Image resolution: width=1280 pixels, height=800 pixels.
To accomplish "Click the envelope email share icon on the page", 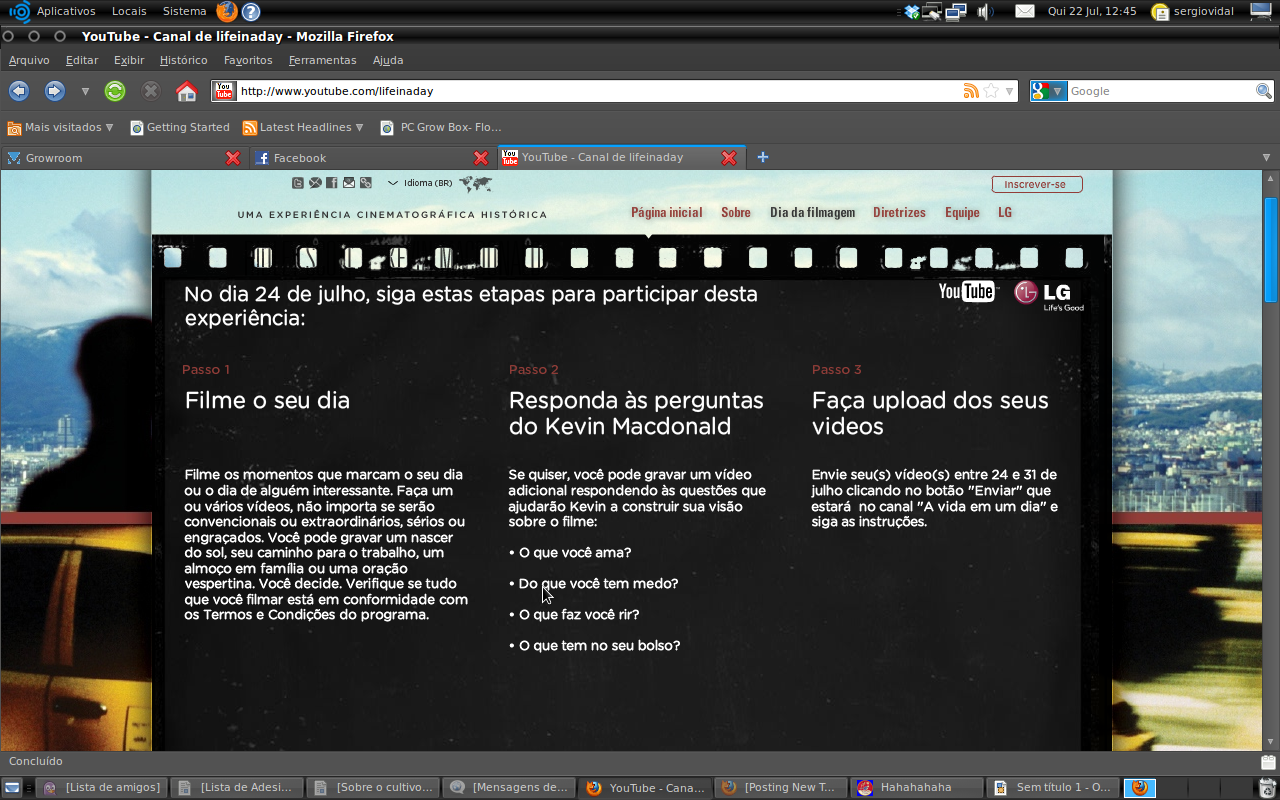I will click(349, 183).
